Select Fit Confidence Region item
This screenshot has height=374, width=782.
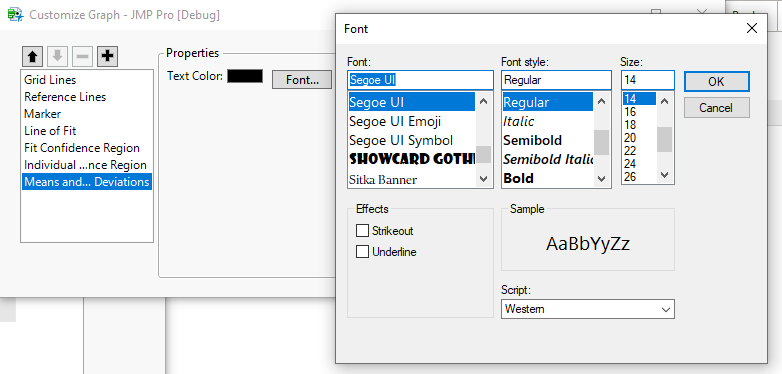86,148
